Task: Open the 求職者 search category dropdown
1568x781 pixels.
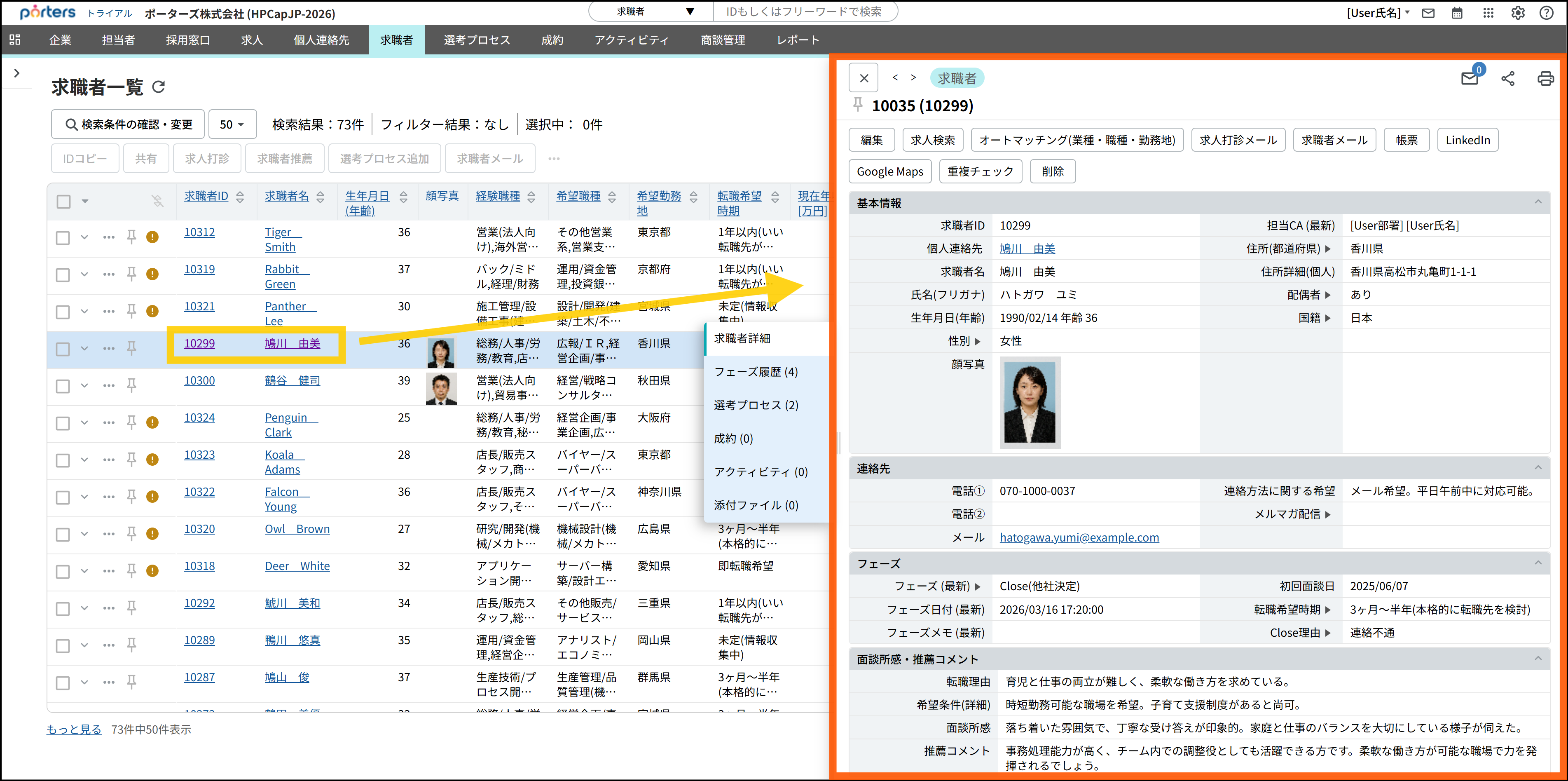Action: pos(651,12)
